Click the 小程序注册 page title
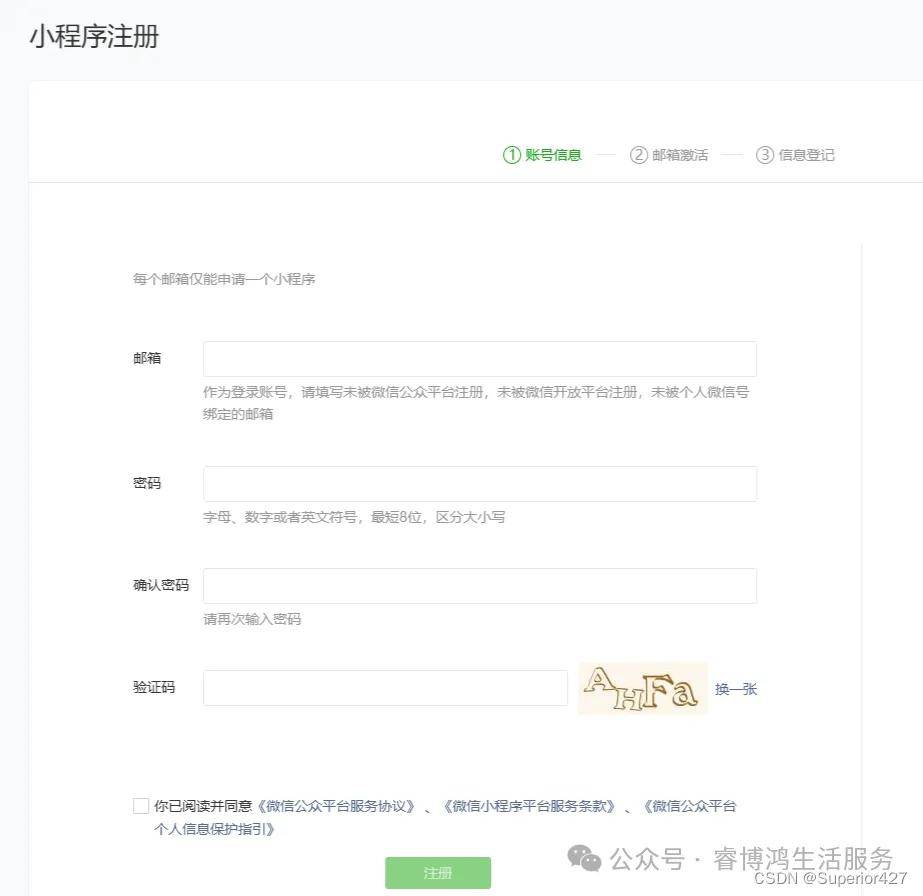This screenshot has width=923, height=896. [94, 36]
